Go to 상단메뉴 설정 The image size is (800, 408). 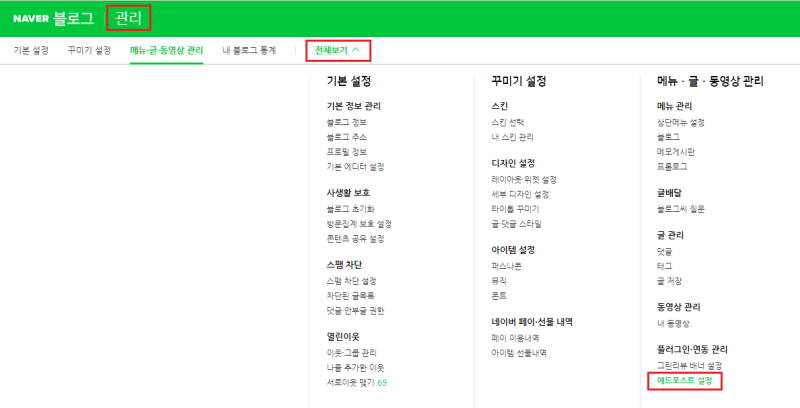click(681, 122)
